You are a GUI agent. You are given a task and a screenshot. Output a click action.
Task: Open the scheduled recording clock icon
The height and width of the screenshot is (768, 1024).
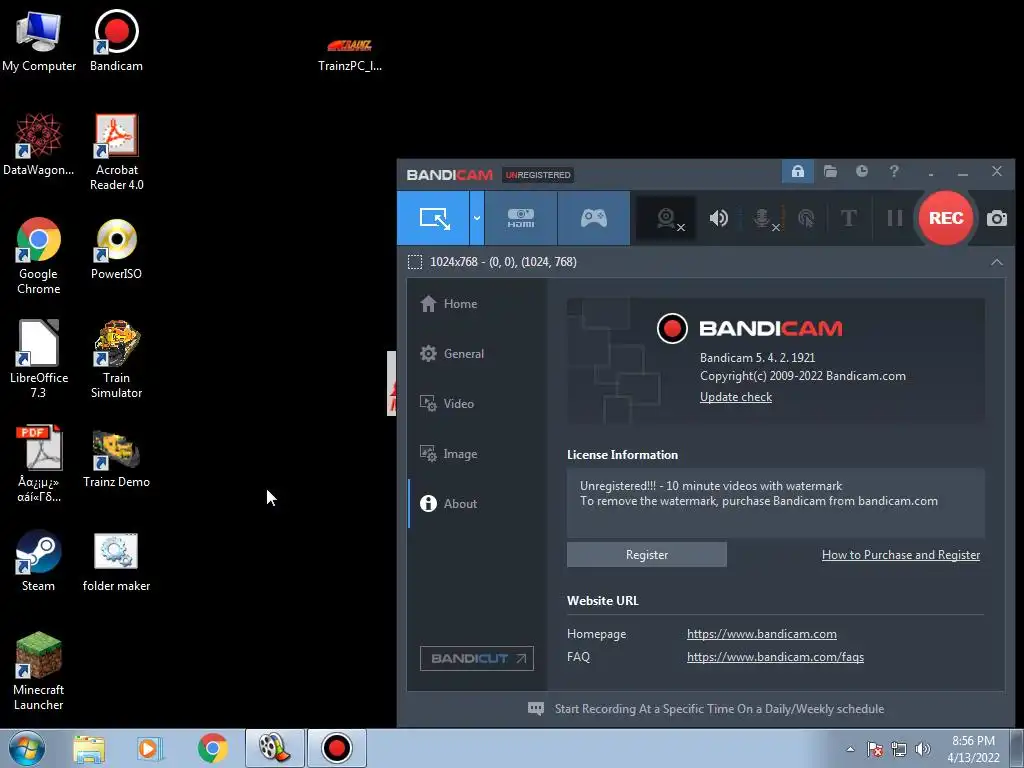click(862, 172)
